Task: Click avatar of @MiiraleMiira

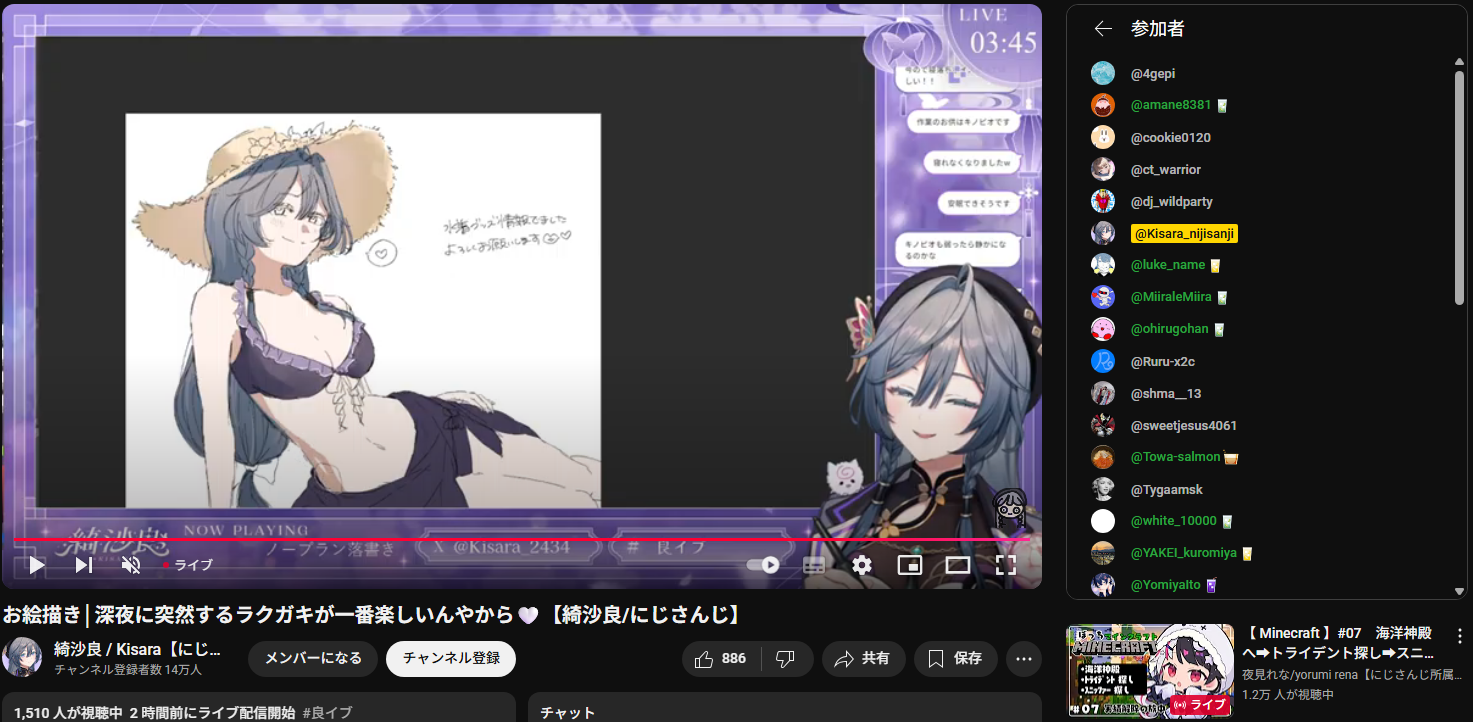Action: coord(1103,297)
